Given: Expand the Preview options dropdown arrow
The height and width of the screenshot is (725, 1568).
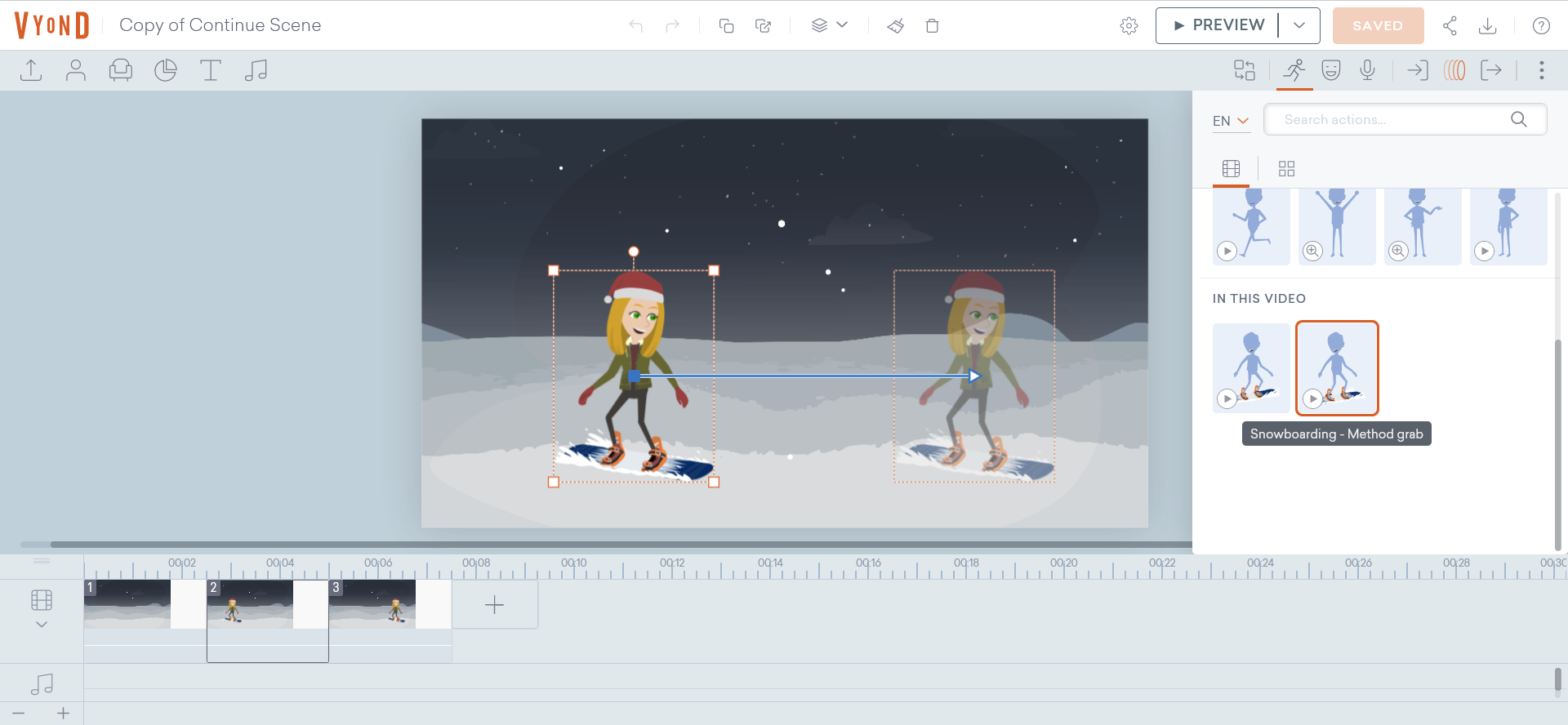Looking at the screenshot, I should [1299, 25].
